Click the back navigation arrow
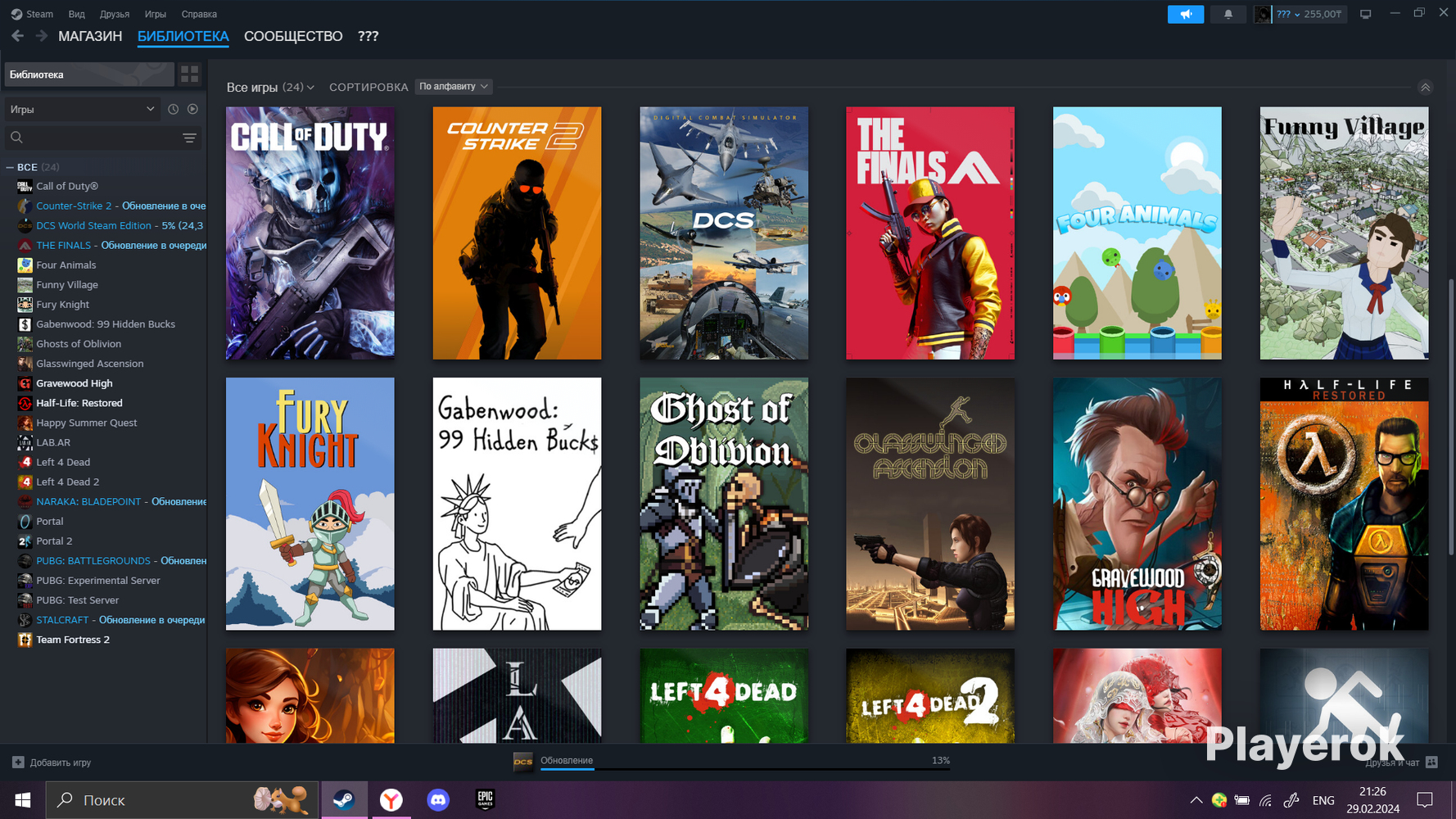1456x819 pixels. click(17, 36)
